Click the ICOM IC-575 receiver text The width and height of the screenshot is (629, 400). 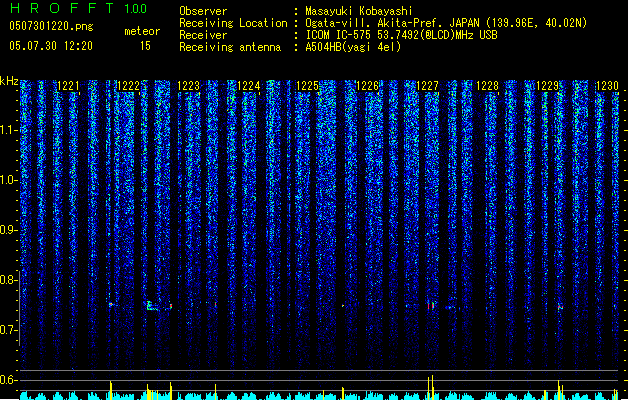[401, 35]
